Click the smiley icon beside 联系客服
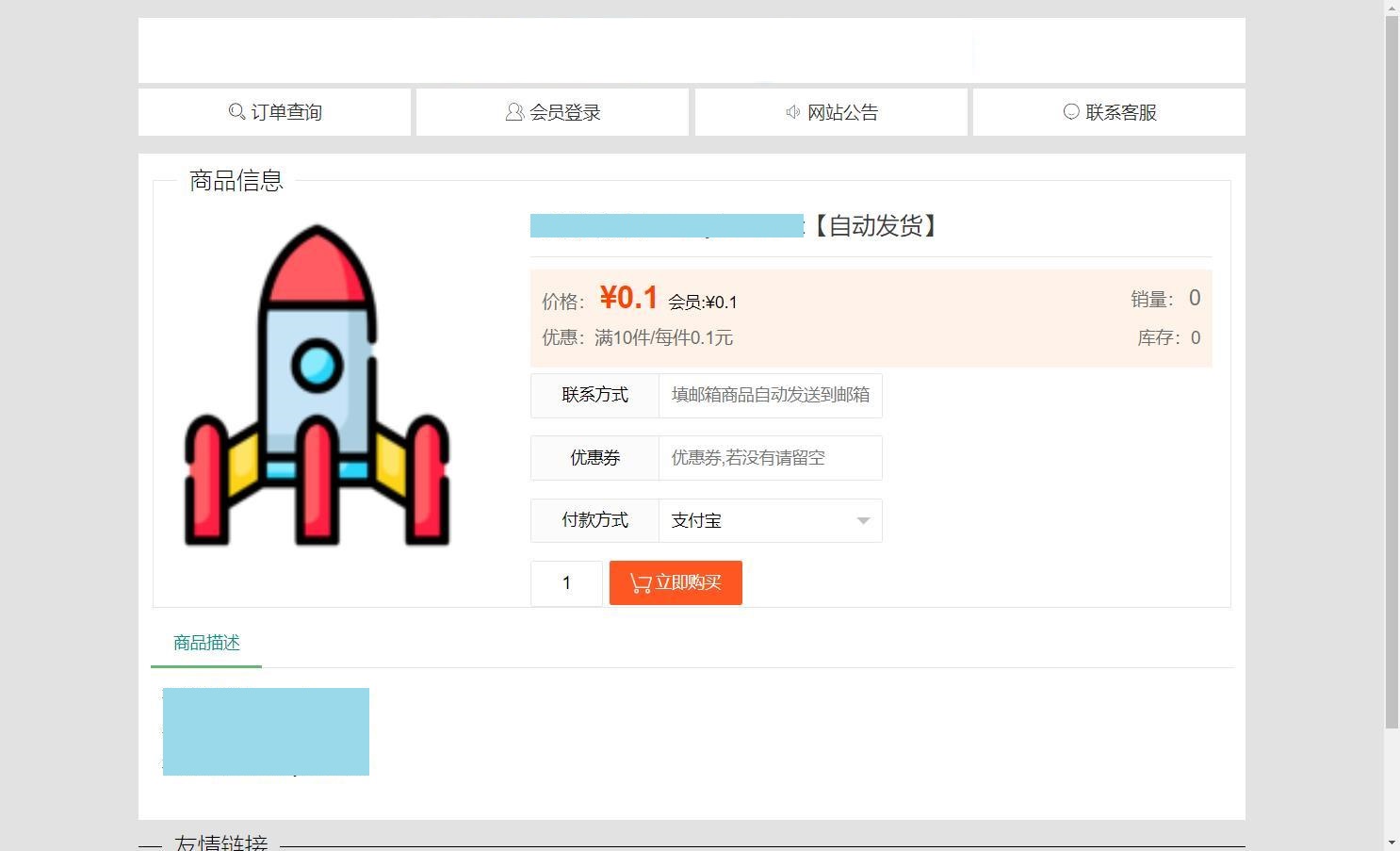 click(x=1071, y=112)
